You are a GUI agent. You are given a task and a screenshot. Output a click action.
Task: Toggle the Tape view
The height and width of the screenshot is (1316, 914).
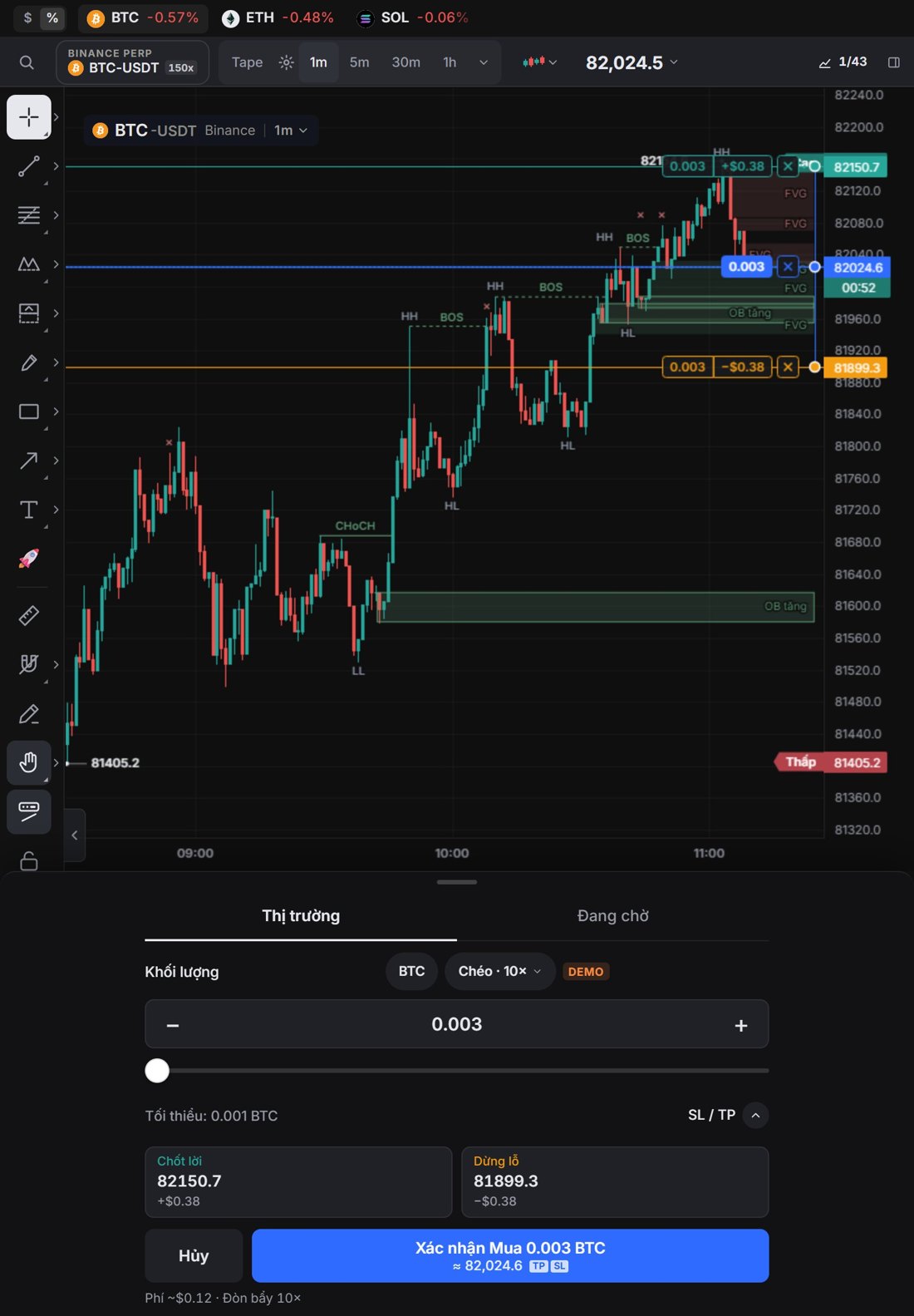click(247, 62)
